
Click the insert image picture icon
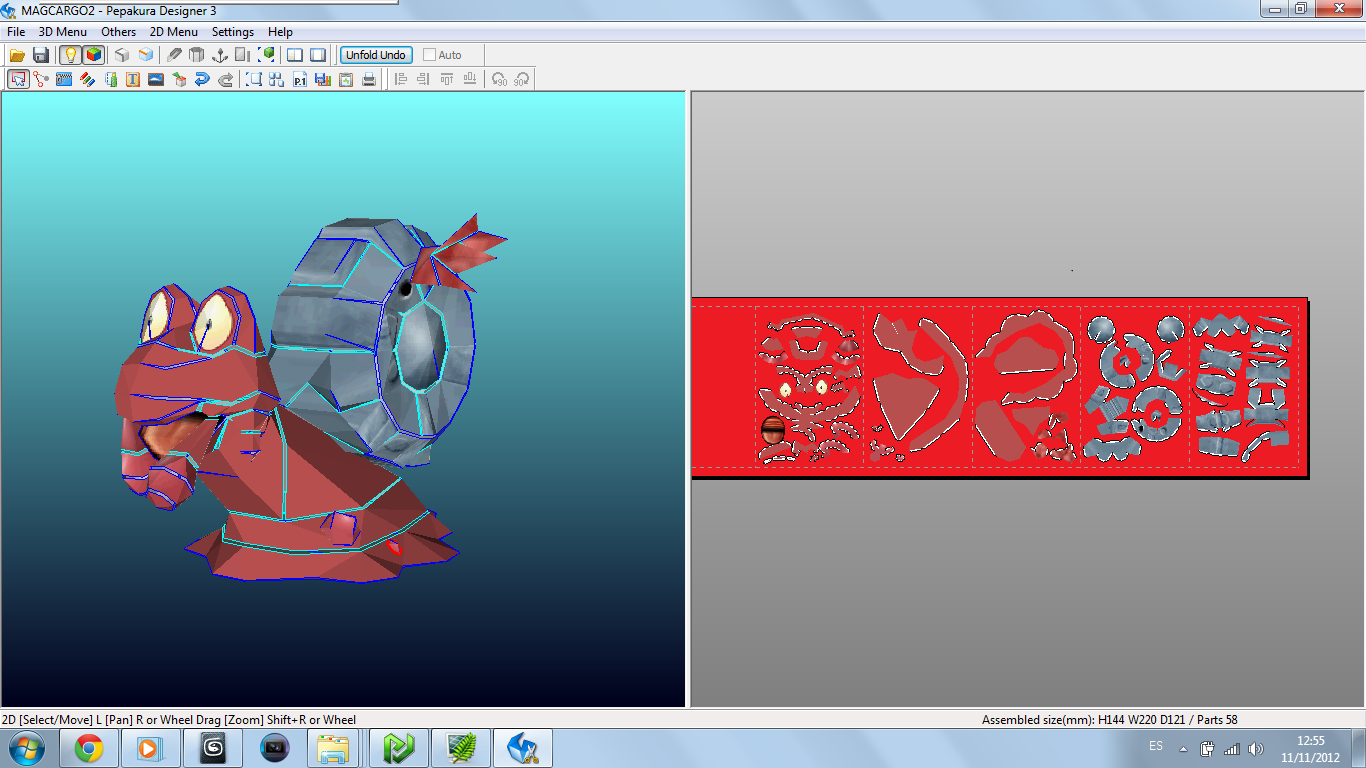(156, 79)
